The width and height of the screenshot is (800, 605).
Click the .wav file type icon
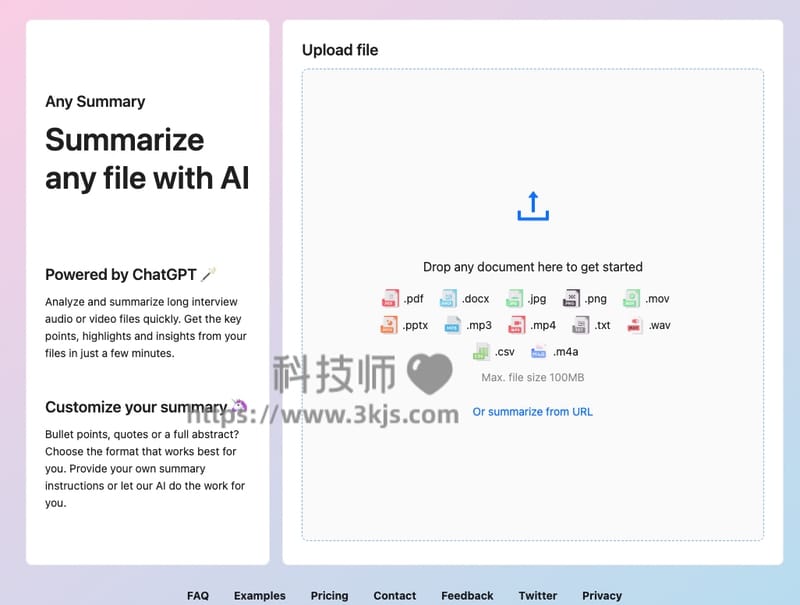click(634, 325)
